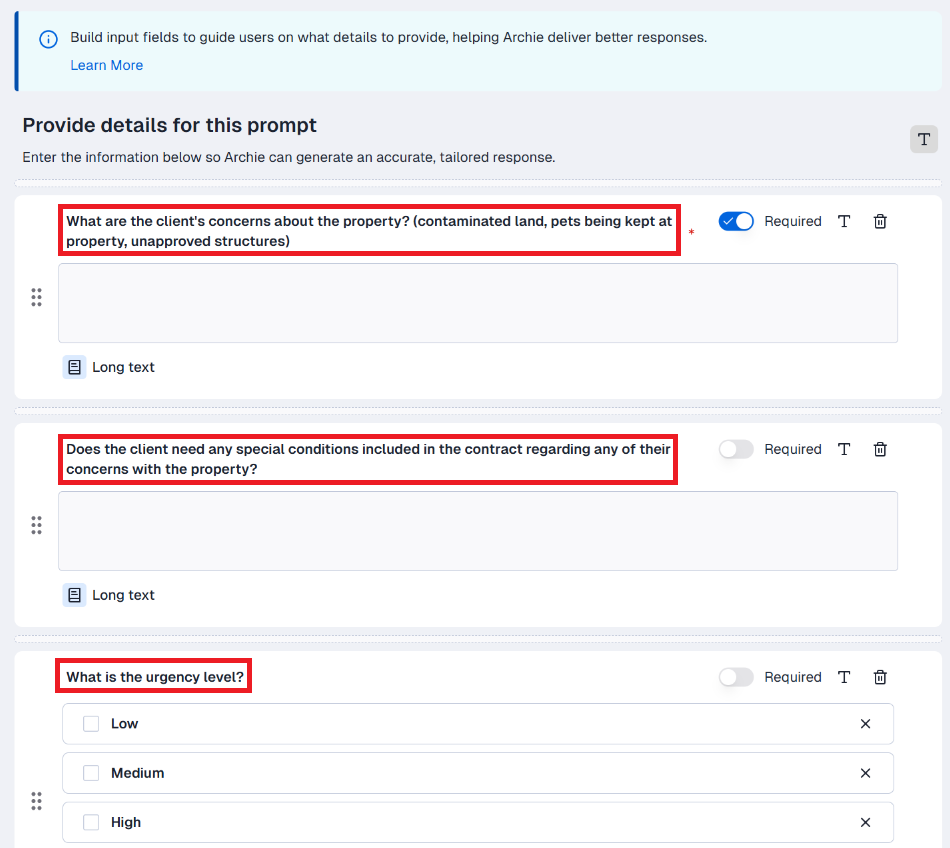
Task: Delete the client's concerns question field
Action: coord(880,222)
